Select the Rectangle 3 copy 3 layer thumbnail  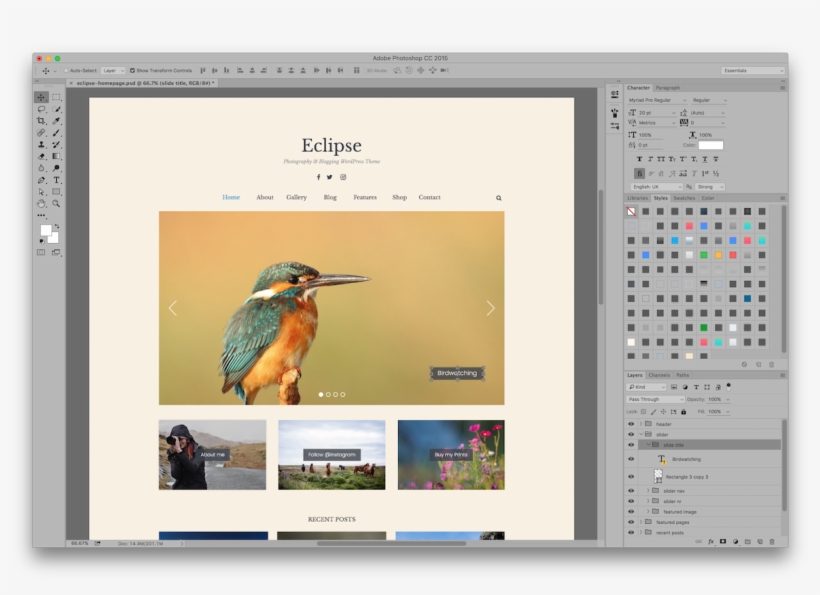click(x=658, y=476)
